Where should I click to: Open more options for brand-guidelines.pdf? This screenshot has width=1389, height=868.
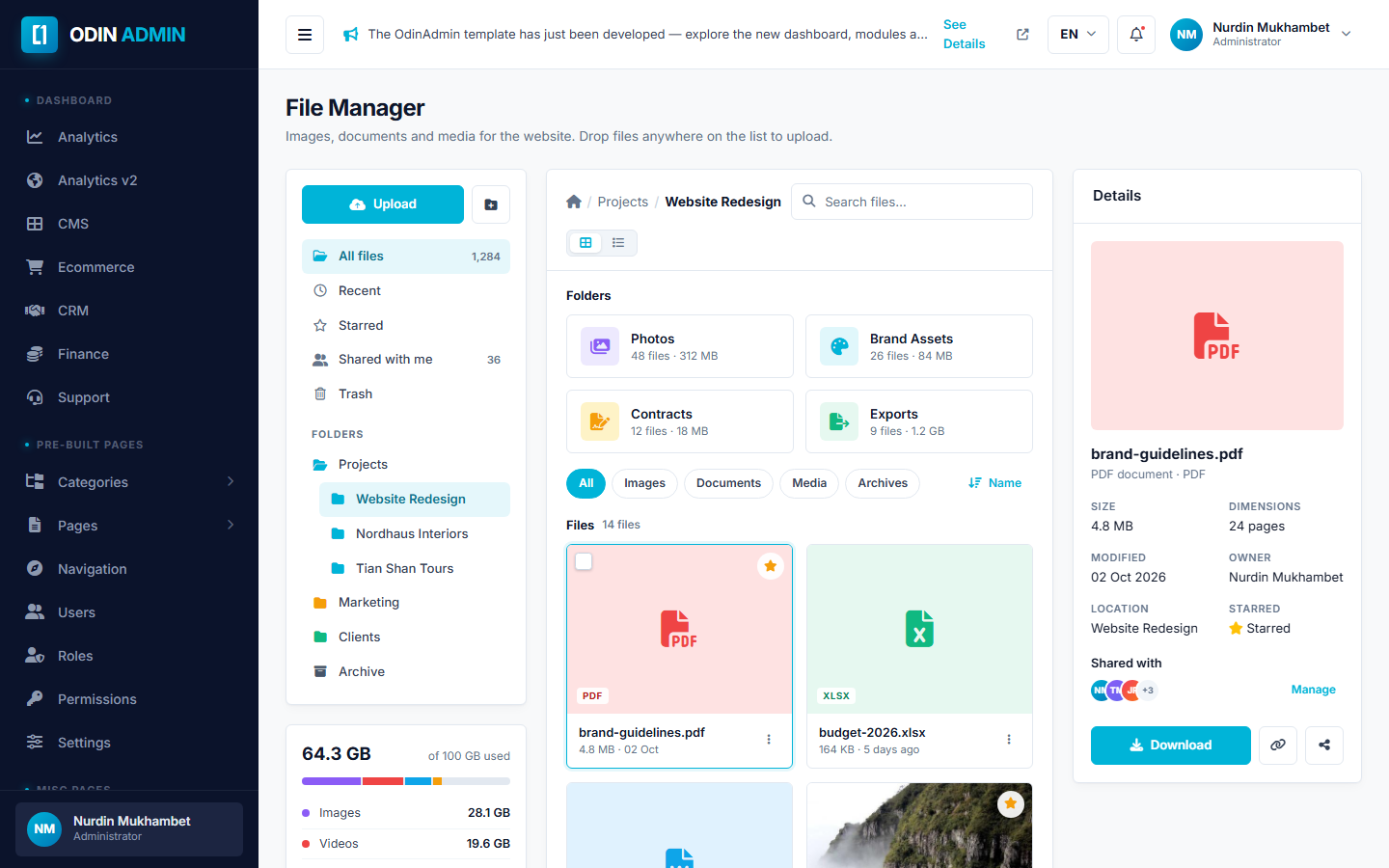point(769,740)
